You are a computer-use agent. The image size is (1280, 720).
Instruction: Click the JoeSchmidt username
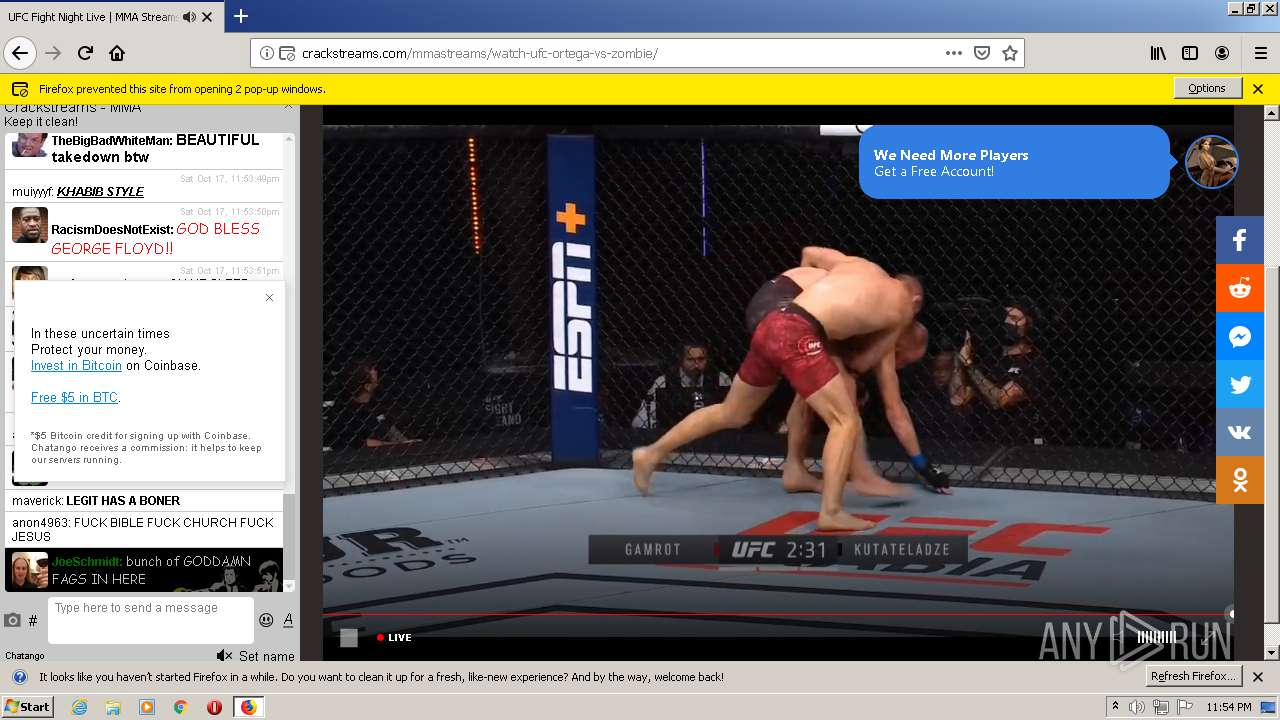pos(86,561)
